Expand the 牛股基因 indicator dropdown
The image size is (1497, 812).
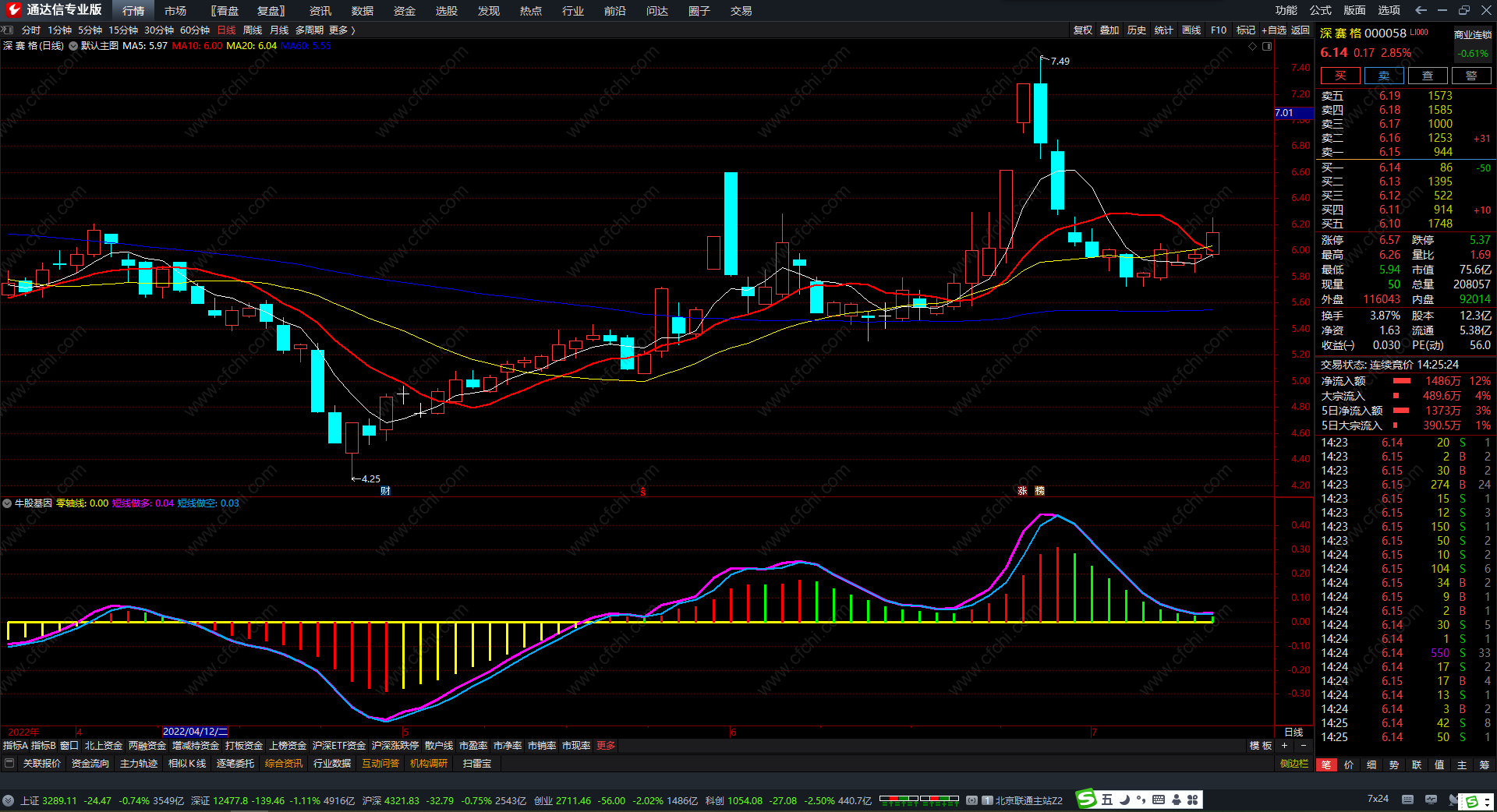[x=7, y=503]
